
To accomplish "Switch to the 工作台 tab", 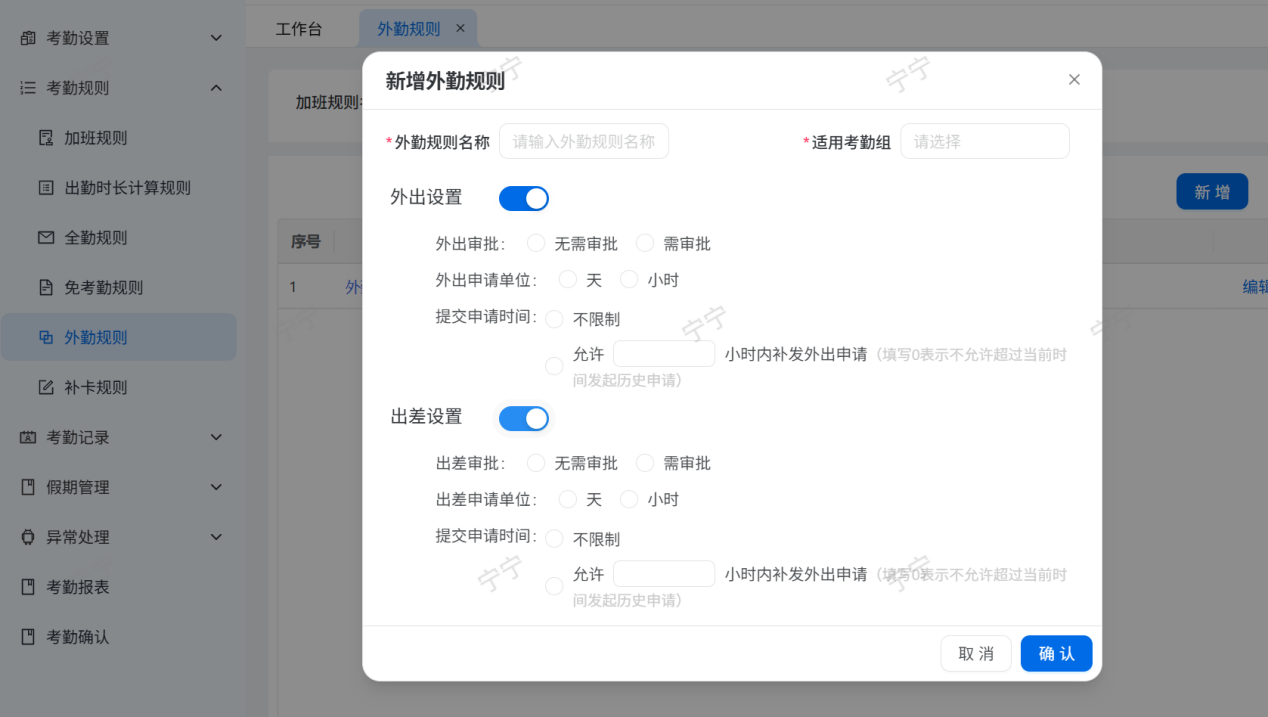I will (299, 29).
